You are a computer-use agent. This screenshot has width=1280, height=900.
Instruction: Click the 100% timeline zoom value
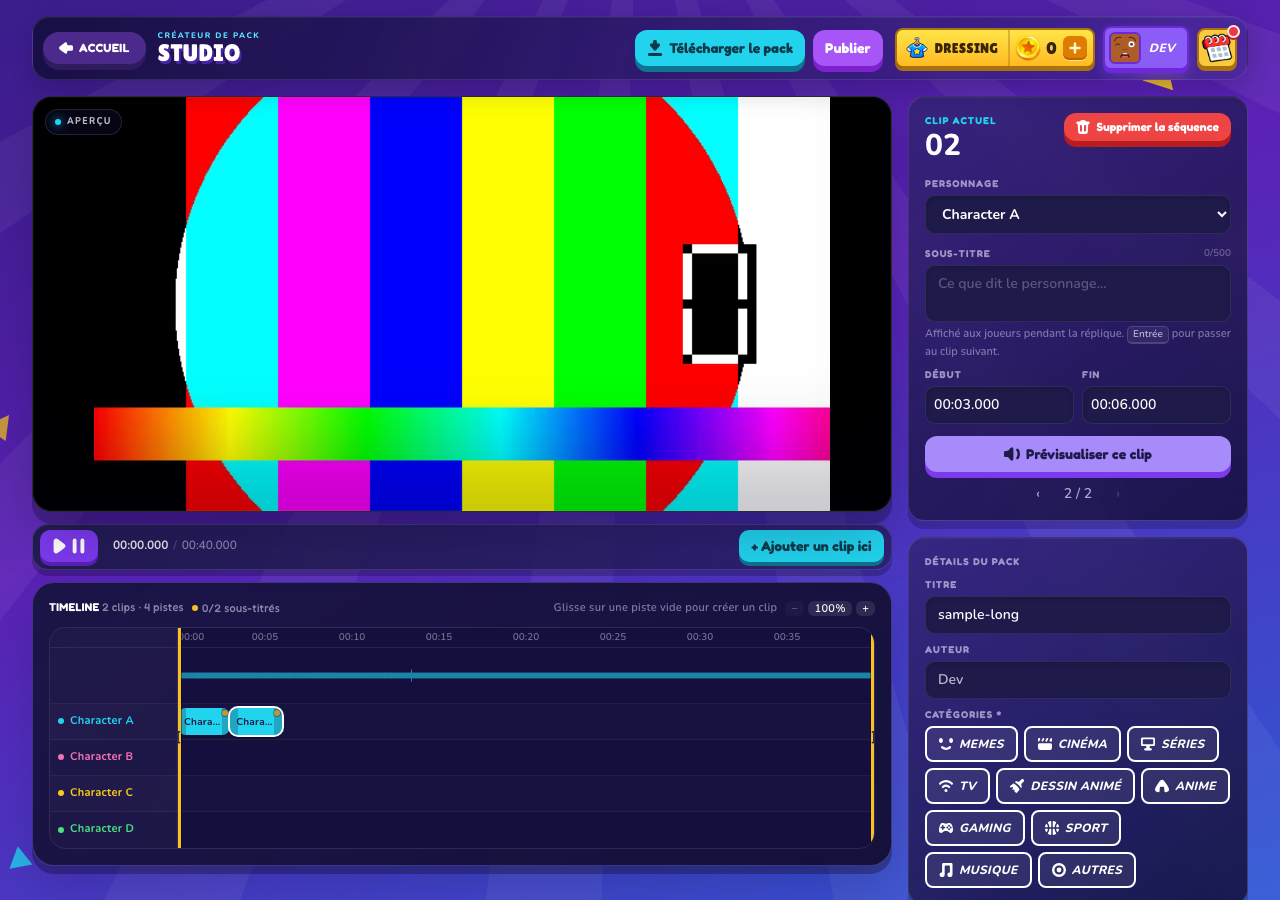pyautogui.click(x=828, y=608)
